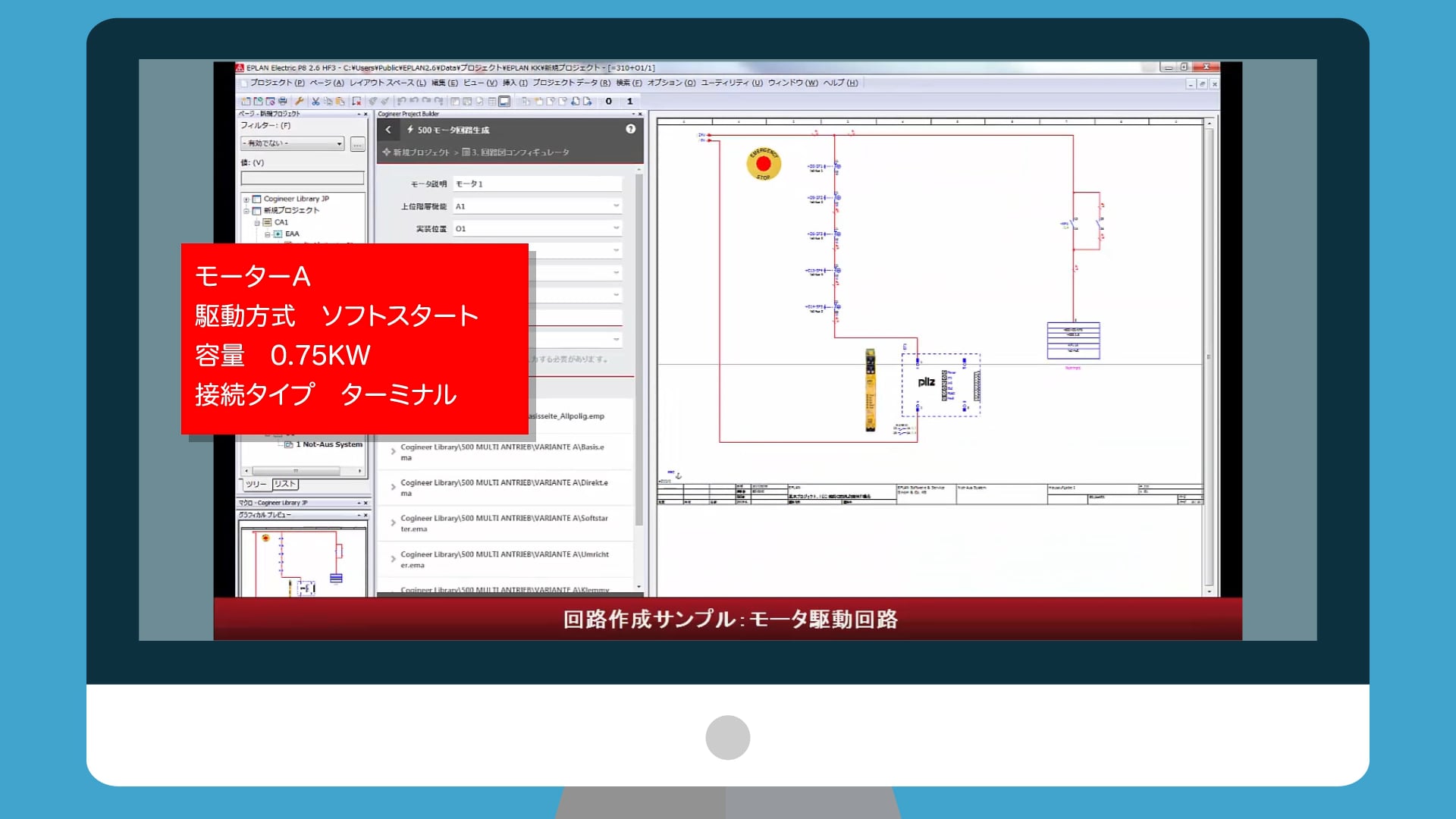Open the プロジェクト(P) menu

[x=277, y=83]
